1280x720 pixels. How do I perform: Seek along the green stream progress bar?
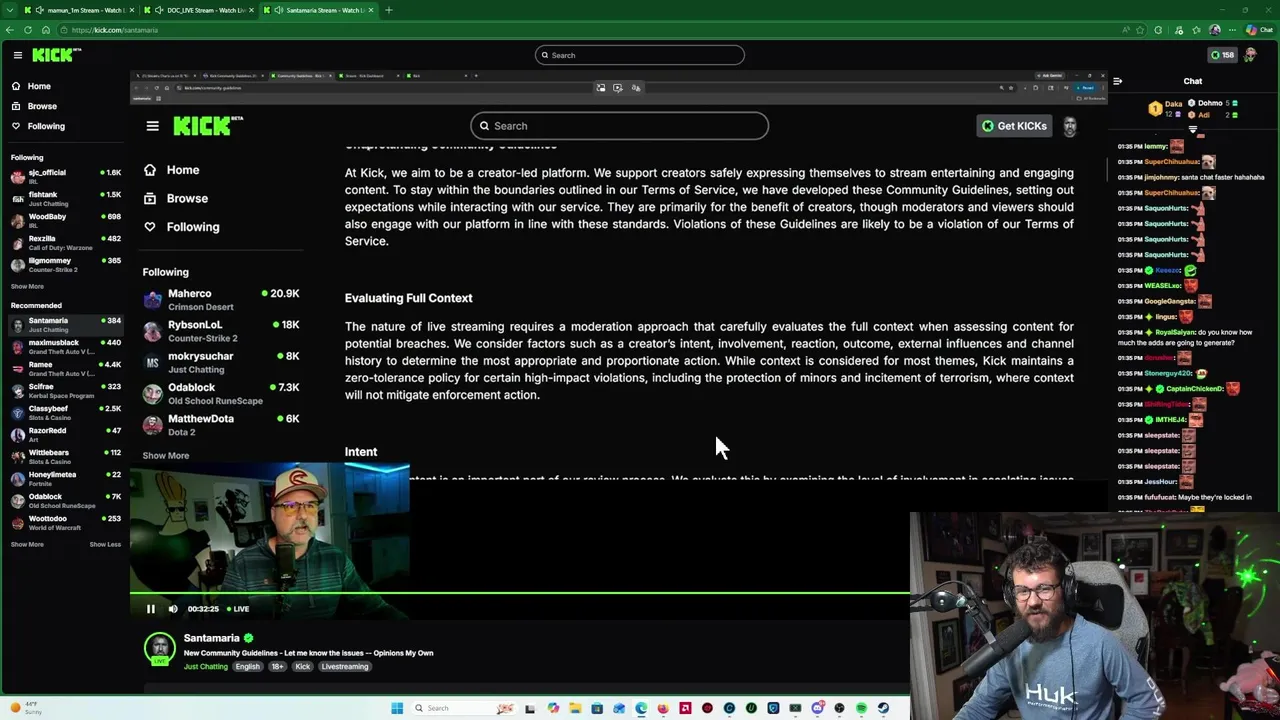[x=520, y=594]
